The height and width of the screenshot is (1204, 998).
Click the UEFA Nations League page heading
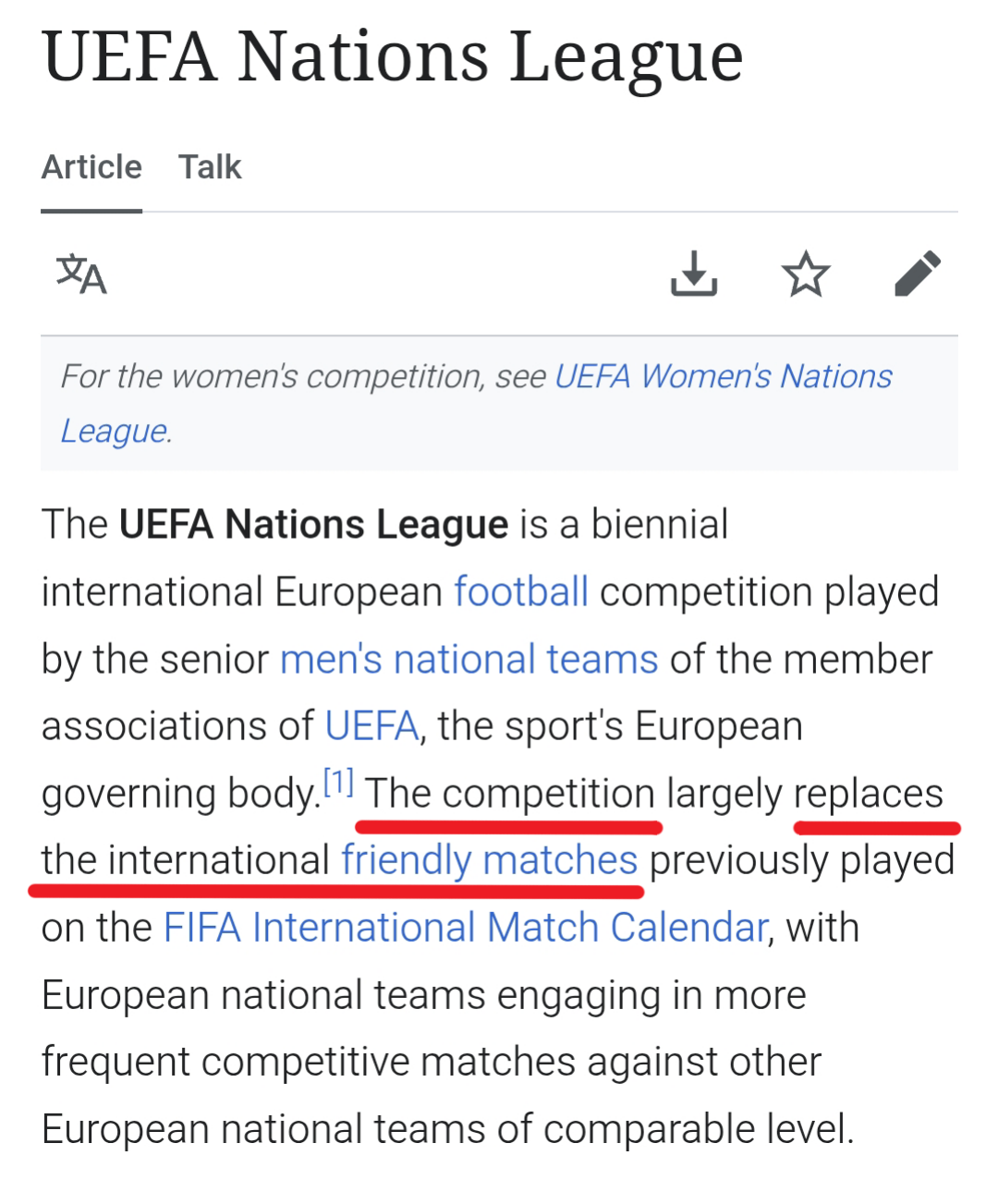pos(393,57)
